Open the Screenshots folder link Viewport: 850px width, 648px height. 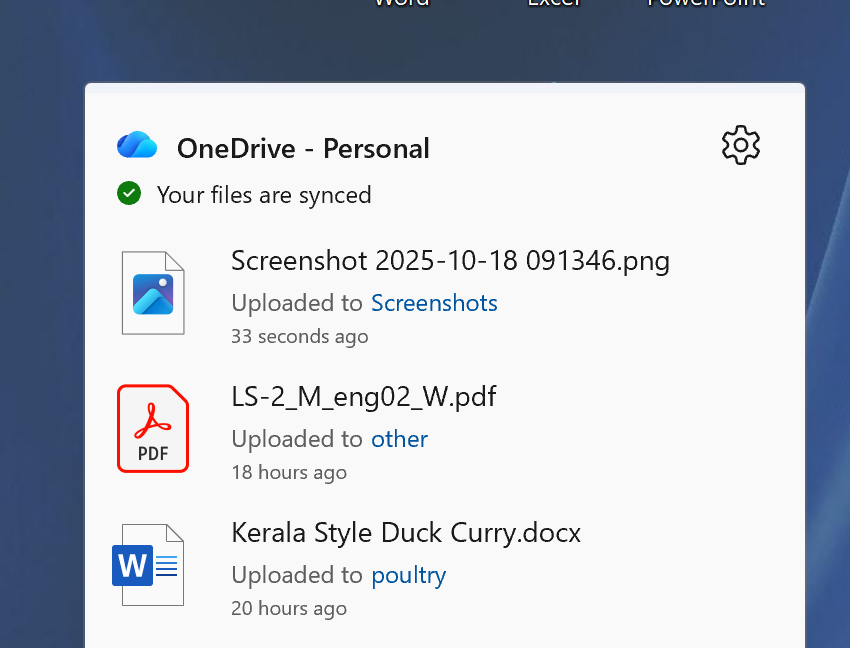(x=434, y=303)
